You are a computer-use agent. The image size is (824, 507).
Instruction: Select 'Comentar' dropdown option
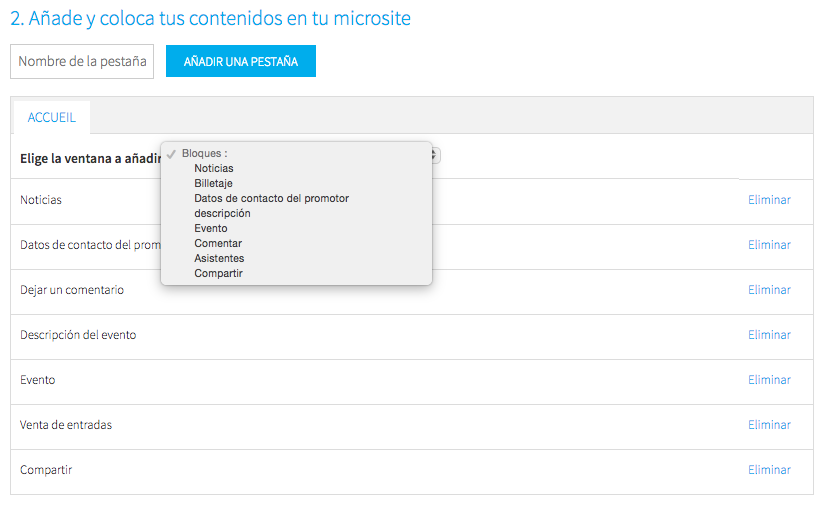[x=218, y=243]
